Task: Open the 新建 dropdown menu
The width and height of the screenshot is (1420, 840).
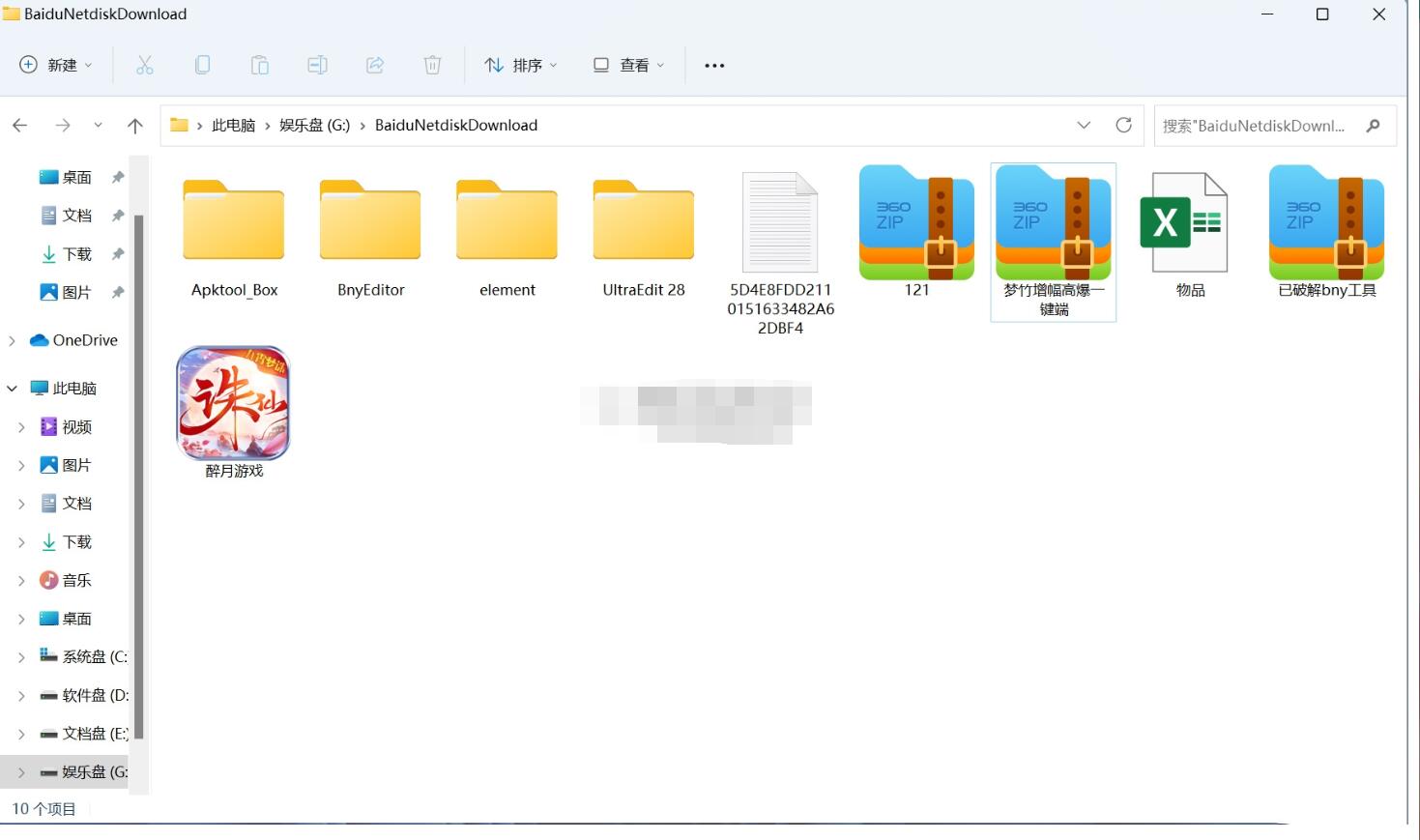Action: point(56,65)
